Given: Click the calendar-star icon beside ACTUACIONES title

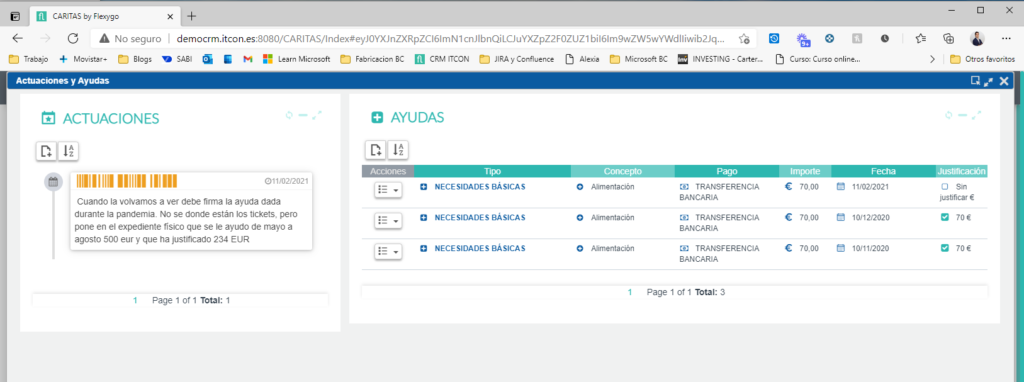Looking at the screenshot, I should pos(48,118).
